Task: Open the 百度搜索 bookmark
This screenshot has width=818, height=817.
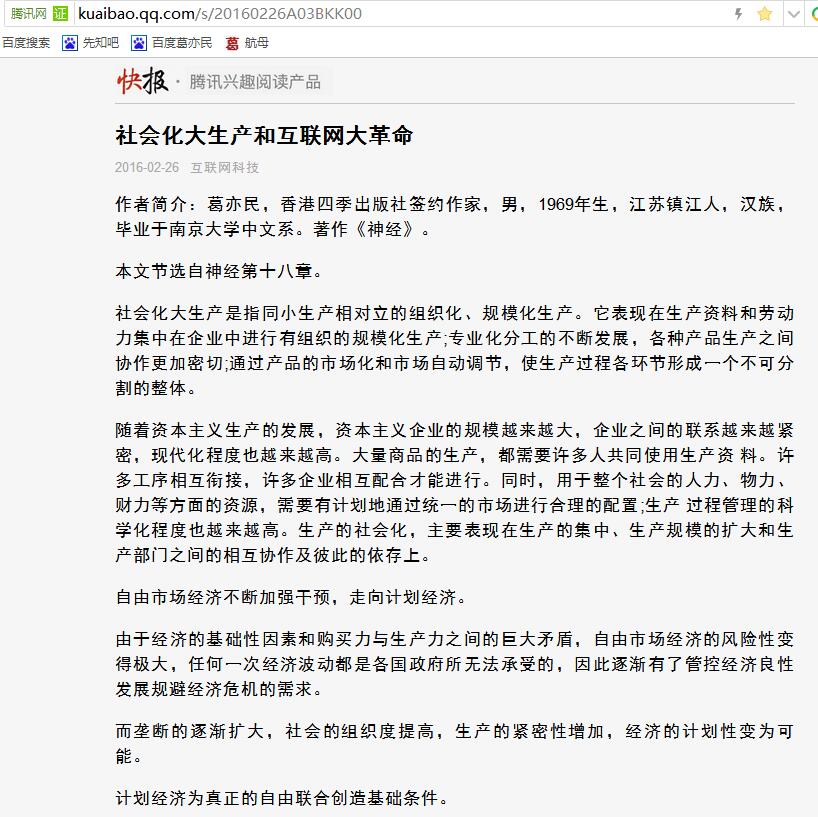Action: (26, 43)
